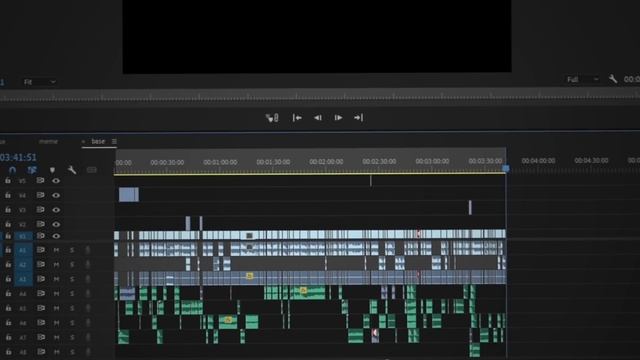
Task: Click the Go to In point button
Action: (x=297, y=118)
